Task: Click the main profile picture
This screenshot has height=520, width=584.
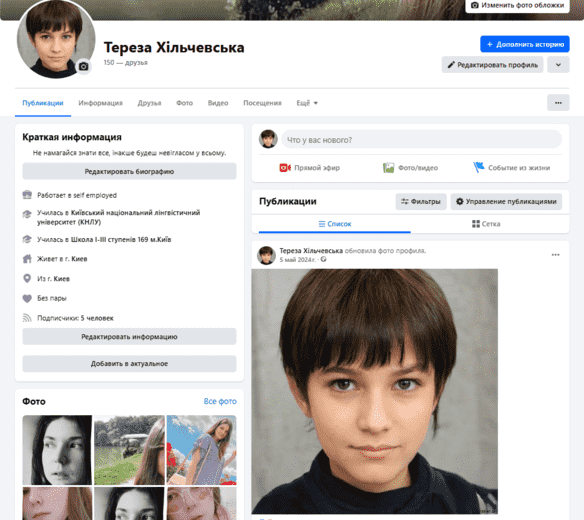Action: click(x=56, y=39)
